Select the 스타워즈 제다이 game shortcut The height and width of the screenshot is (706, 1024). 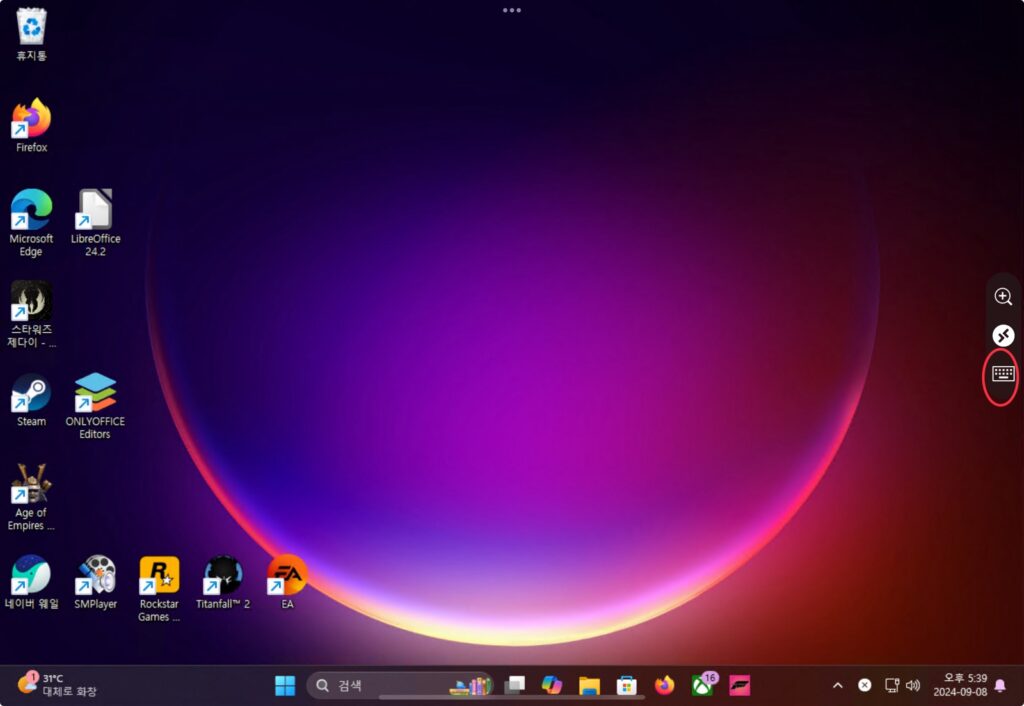[x=31, y=313]
